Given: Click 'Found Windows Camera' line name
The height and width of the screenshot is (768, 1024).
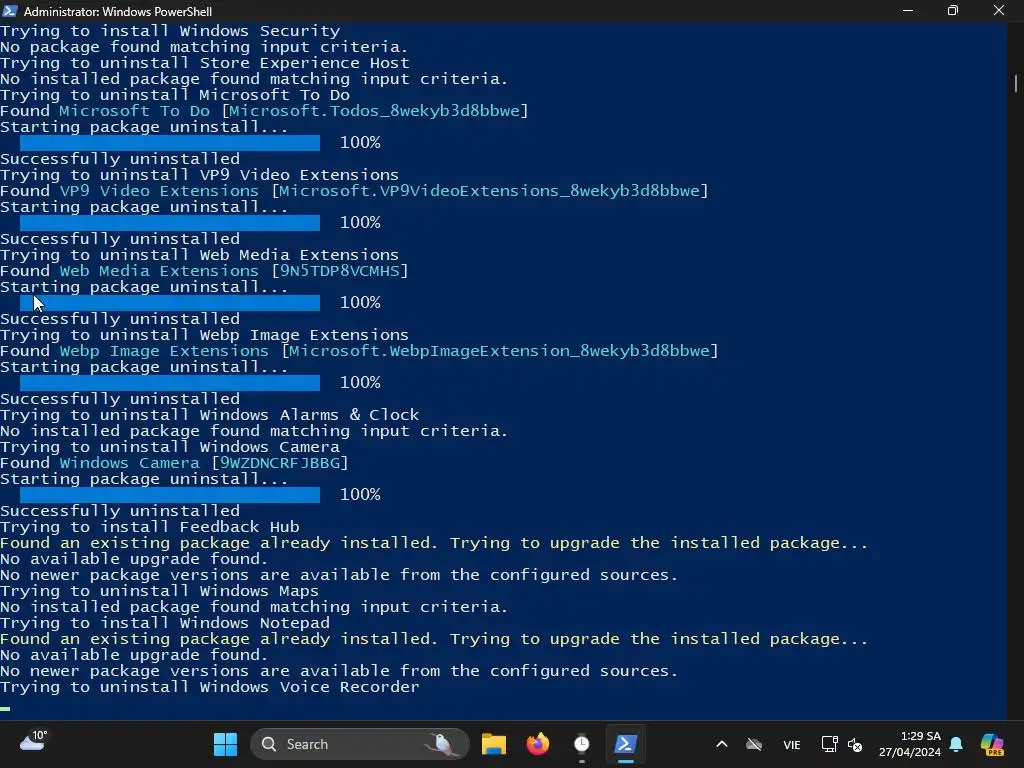Looking at the screenshot, I should [129, 463].
